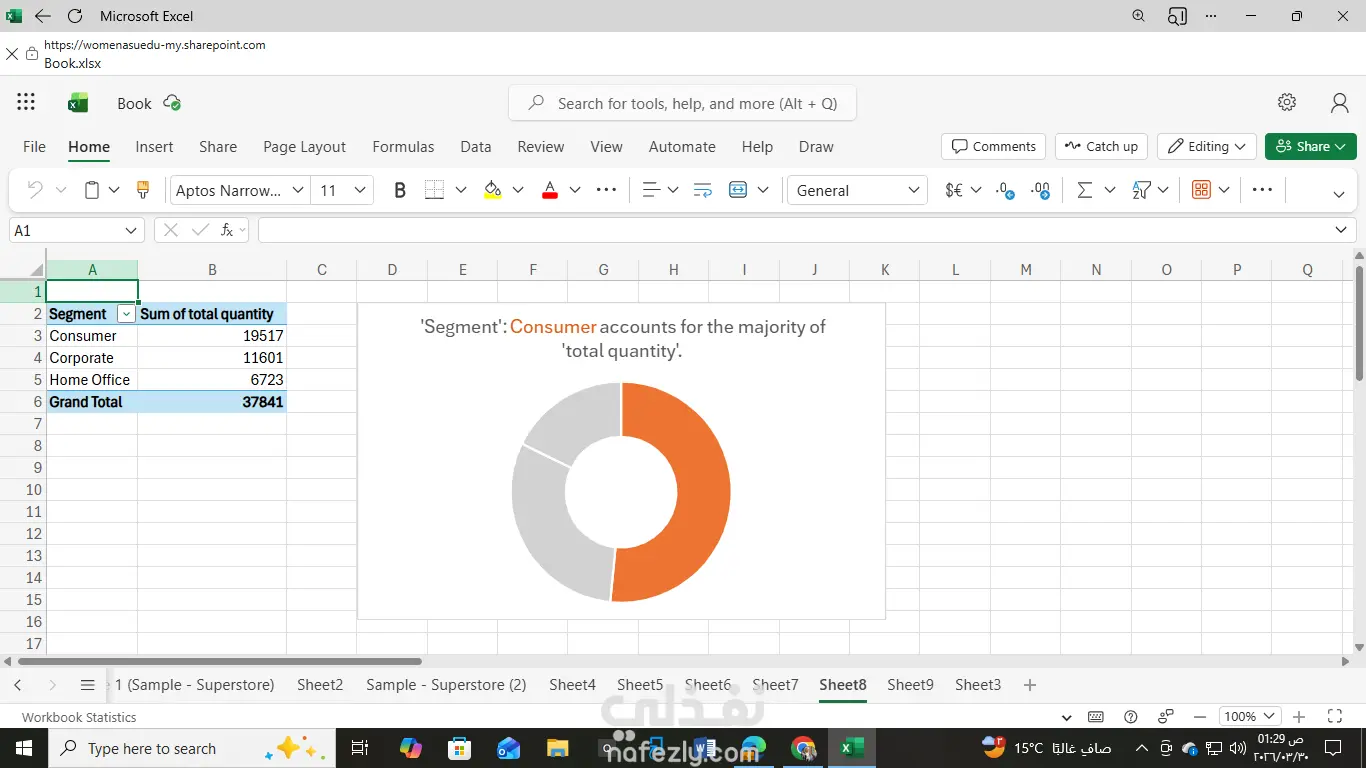
Task: Open File Explorer from the taskbar
Action: [558, 748]
